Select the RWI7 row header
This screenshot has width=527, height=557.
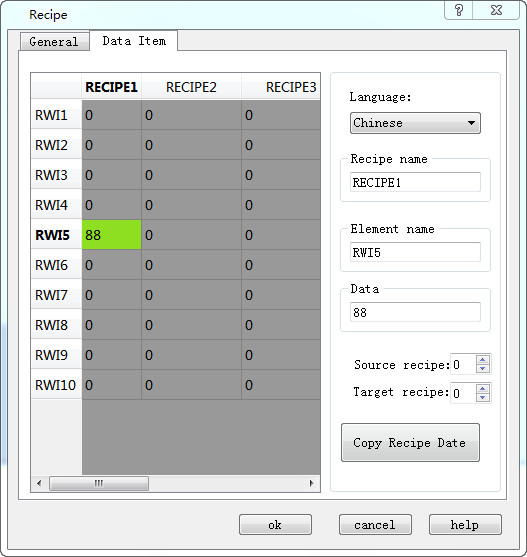[x=56, y=295]
